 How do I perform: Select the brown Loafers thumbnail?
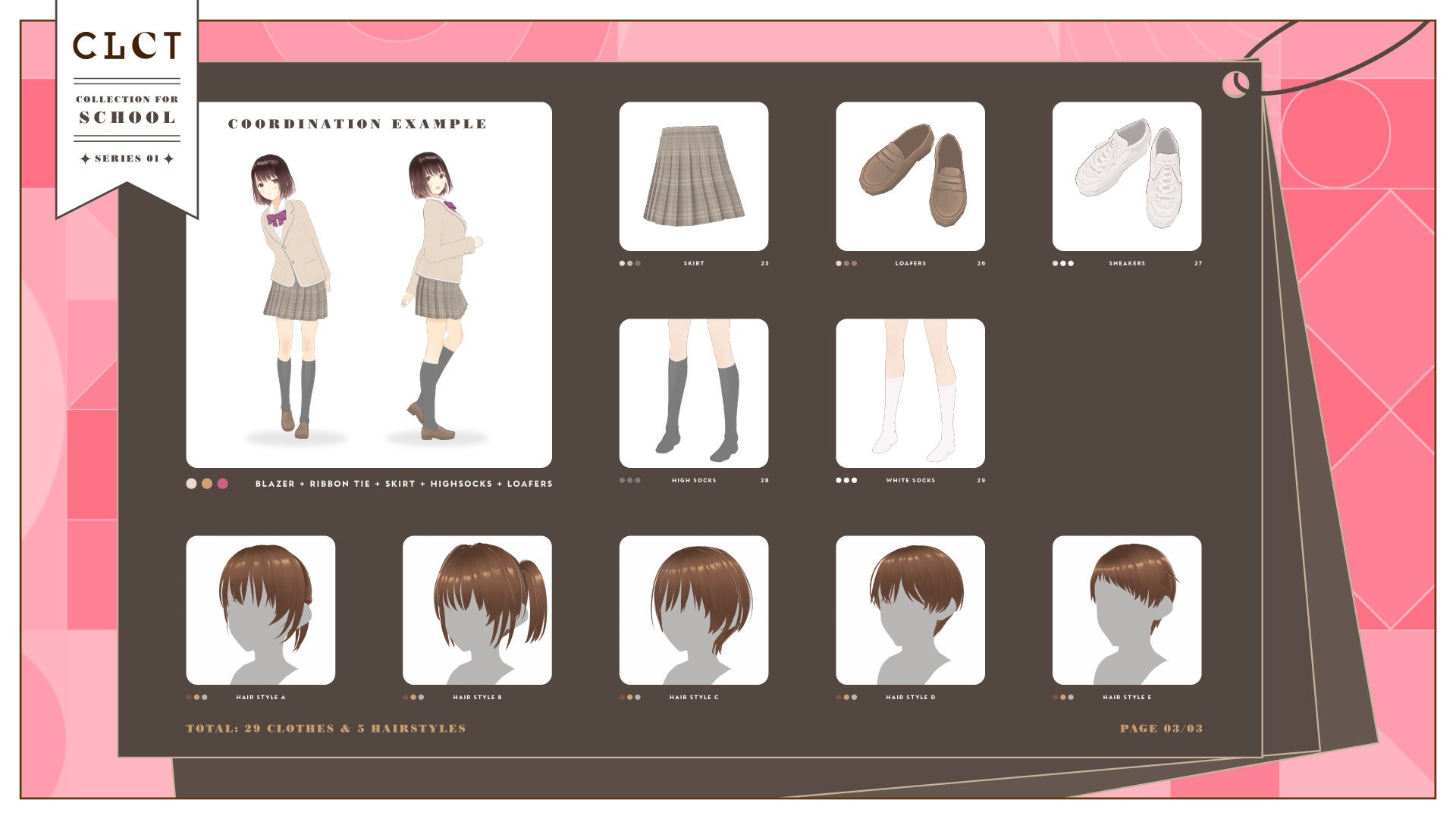click(x=910, y=176)
